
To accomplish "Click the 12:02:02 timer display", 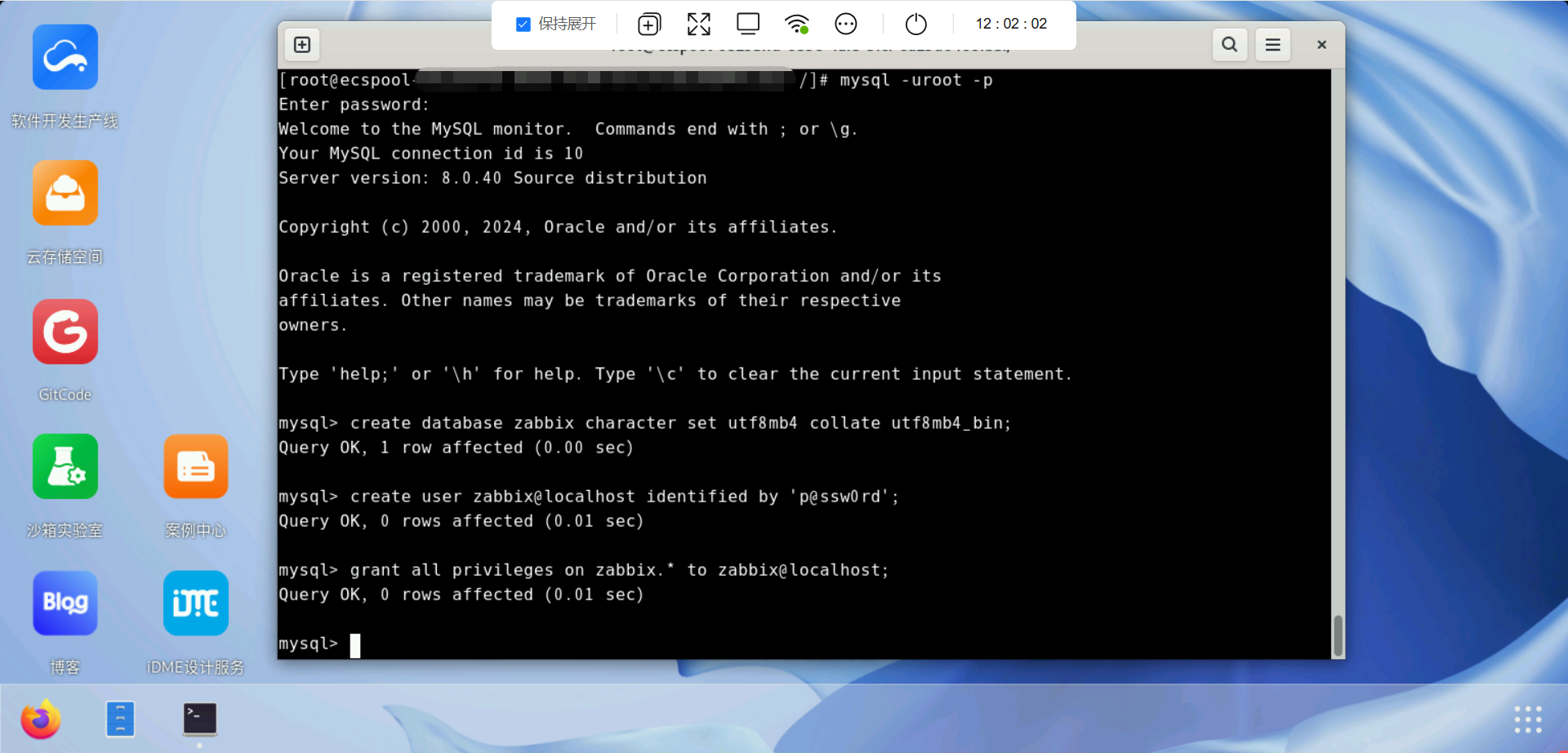I will click(x=1011, y=24).
